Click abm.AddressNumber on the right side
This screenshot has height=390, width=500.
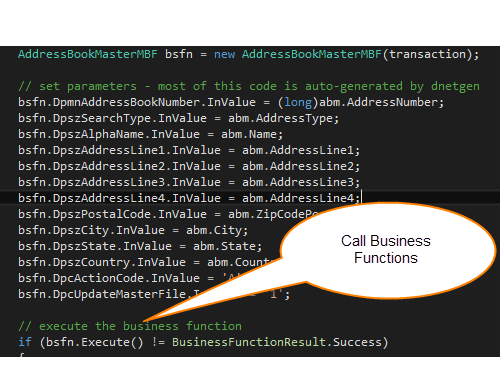(378, 102)
